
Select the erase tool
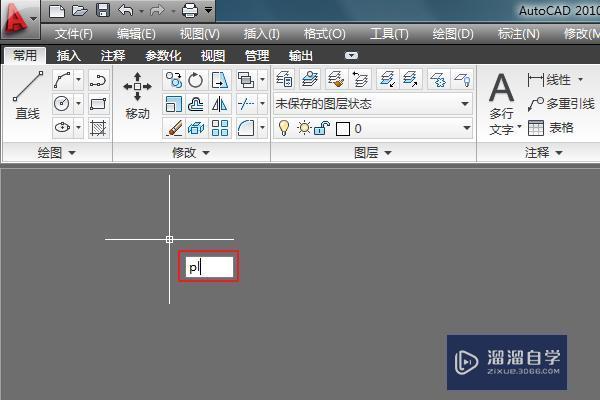pos(174,127)
